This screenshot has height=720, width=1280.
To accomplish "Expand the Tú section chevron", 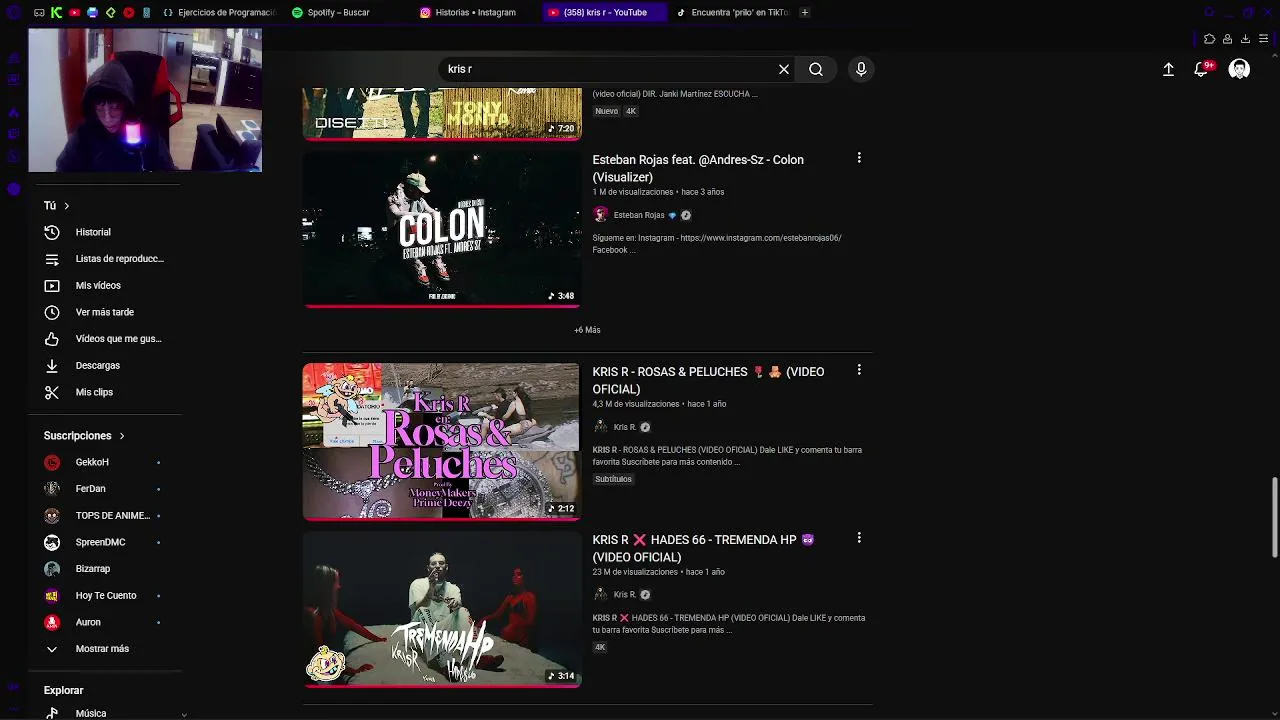I will tap(66, 206).
